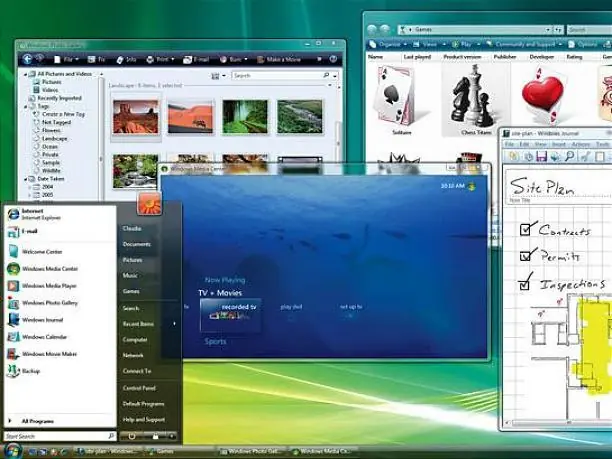Click E-mail in Photo Gallery toolbar
This screenshot has width=612, height=459.
(196, 59)
